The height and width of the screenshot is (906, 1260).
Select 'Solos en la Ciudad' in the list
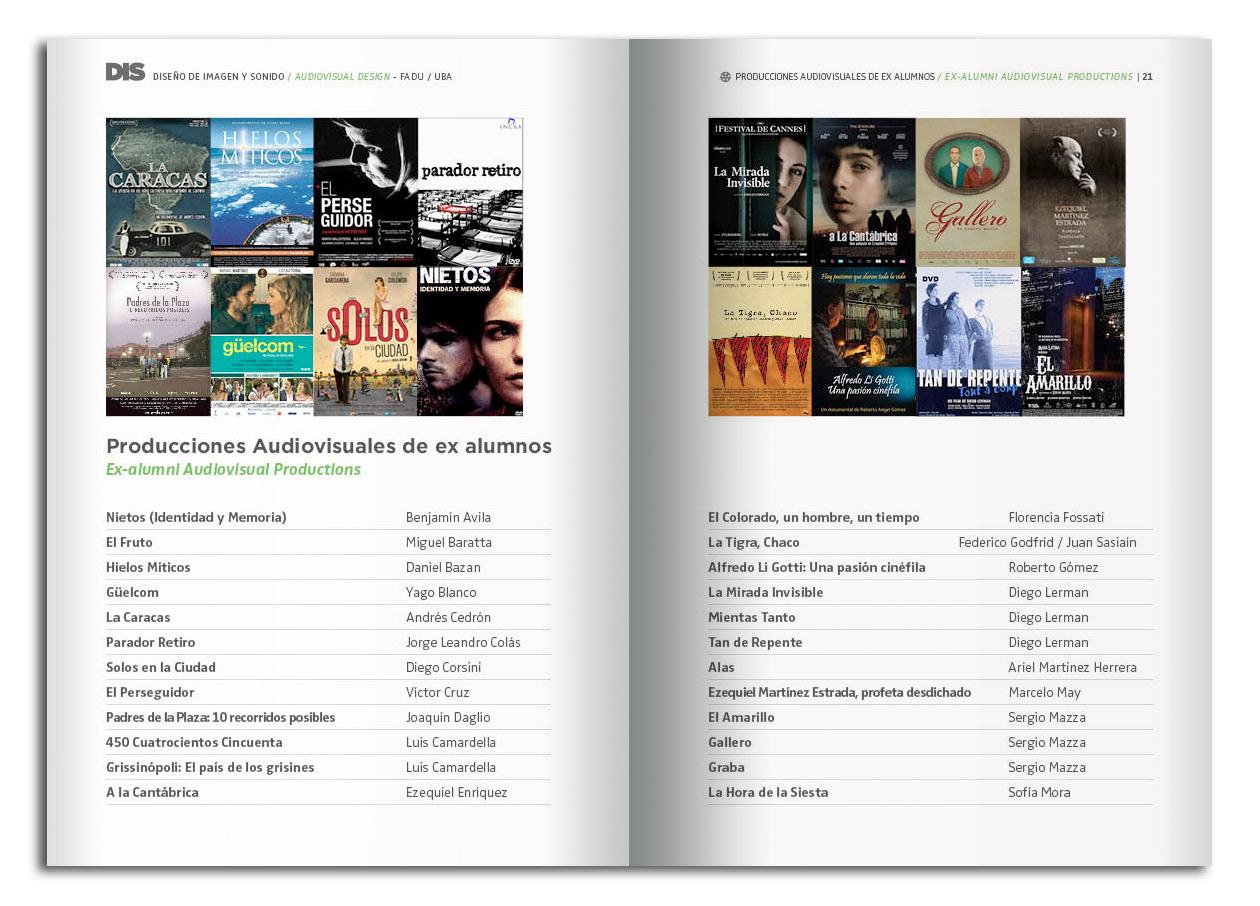(161, 667)
